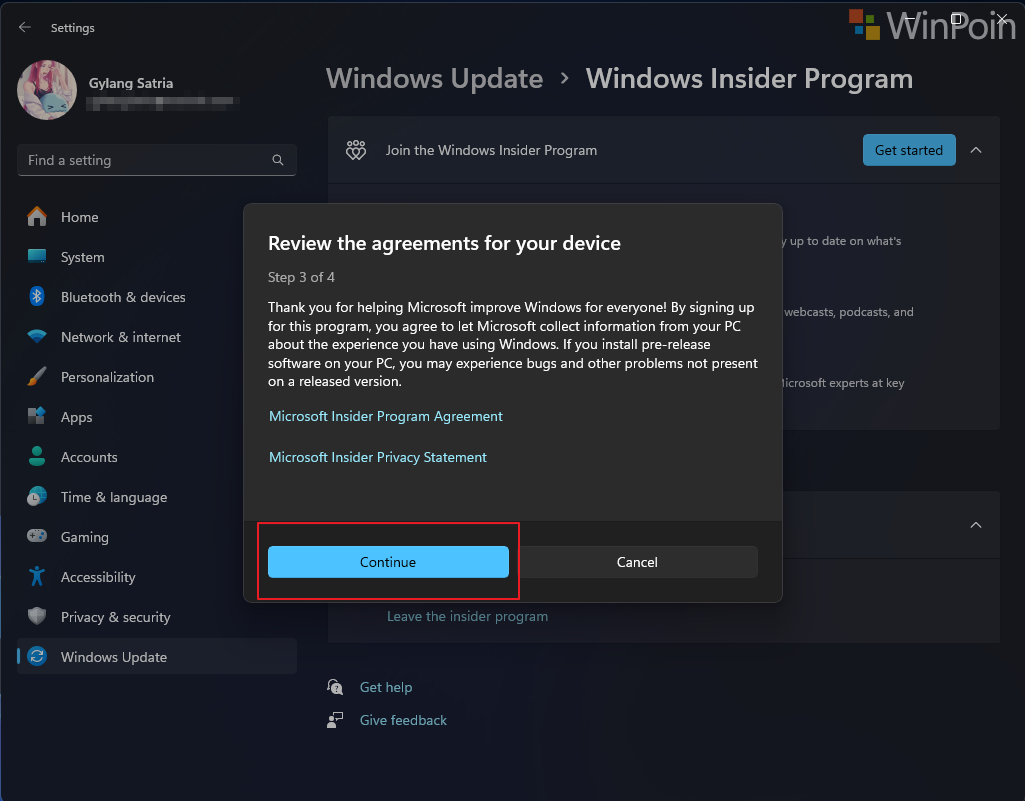
Task: Click the Bluetooth icon in sidebar
Action: coord(37,296)
